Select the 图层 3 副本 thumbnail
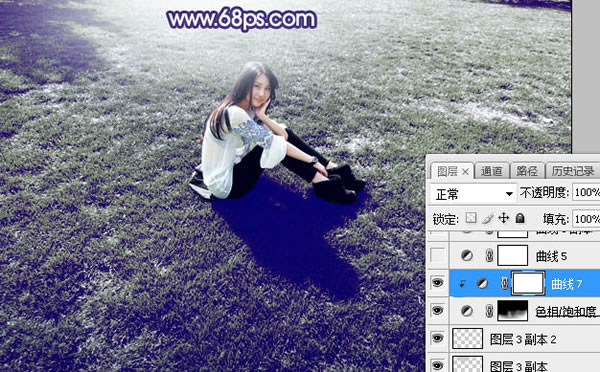The height and width of the screenshot is (372, 600). coord(467,364)
